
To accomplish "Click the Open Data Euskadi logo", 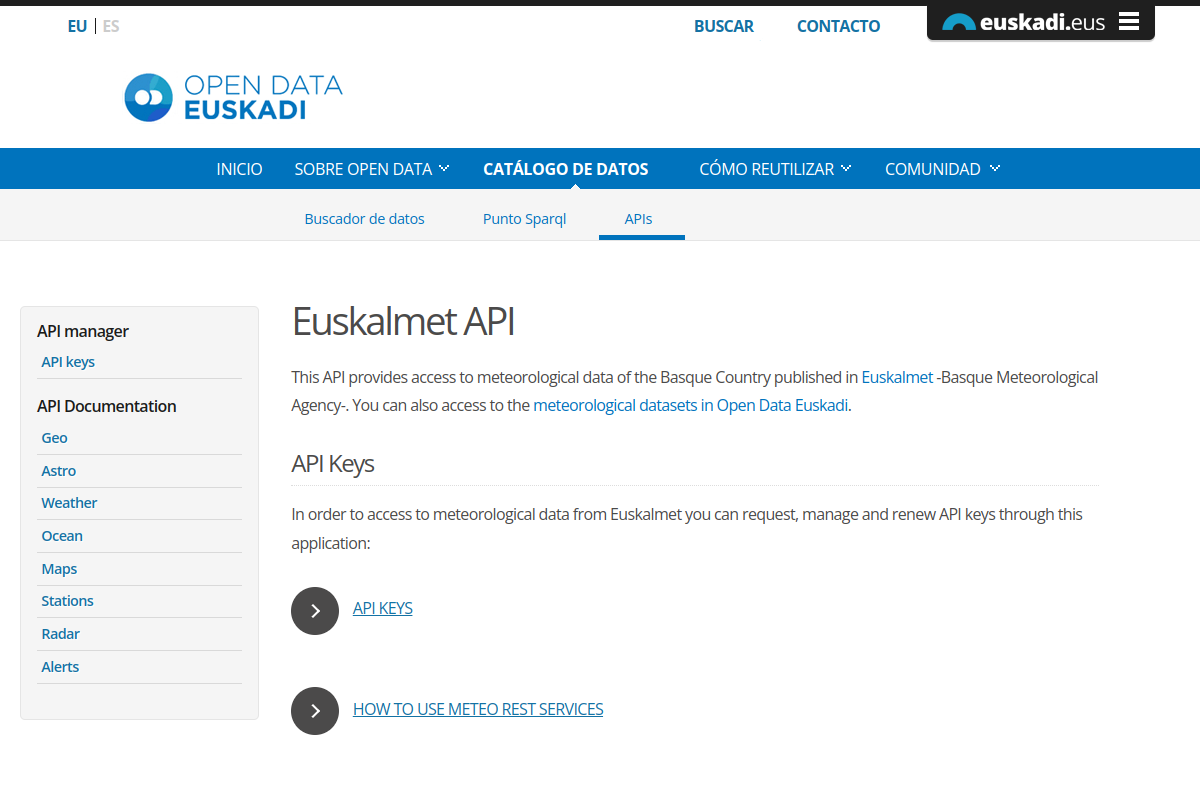I will click(x=233, y=97).
